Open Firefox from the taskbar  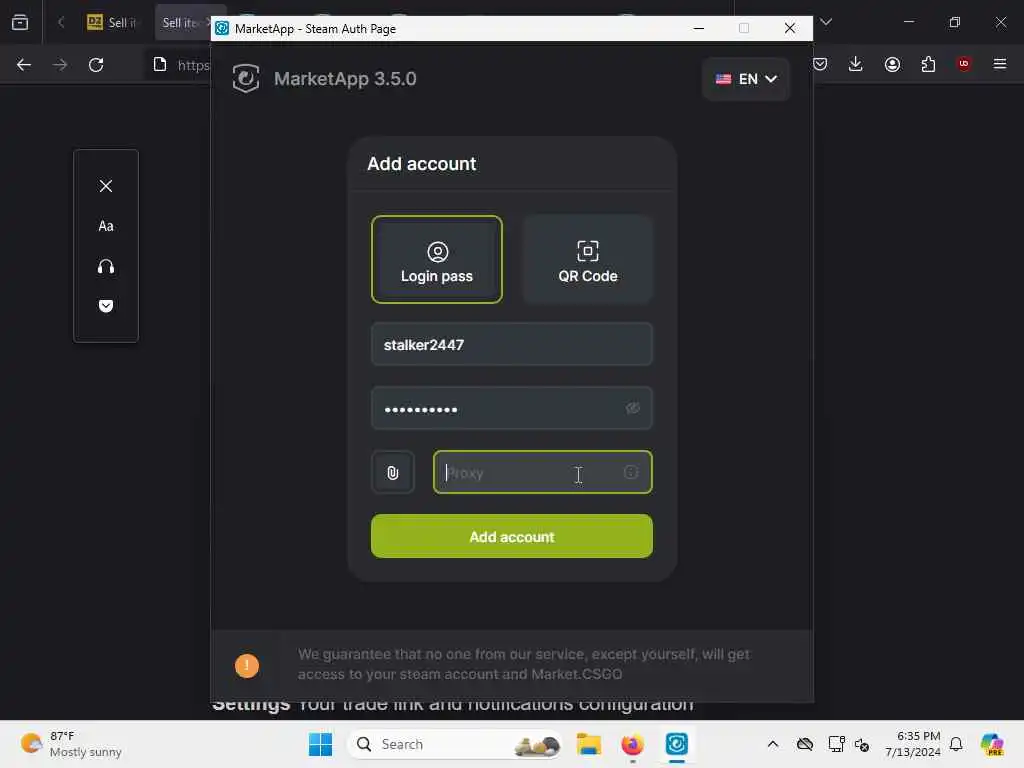632,744
